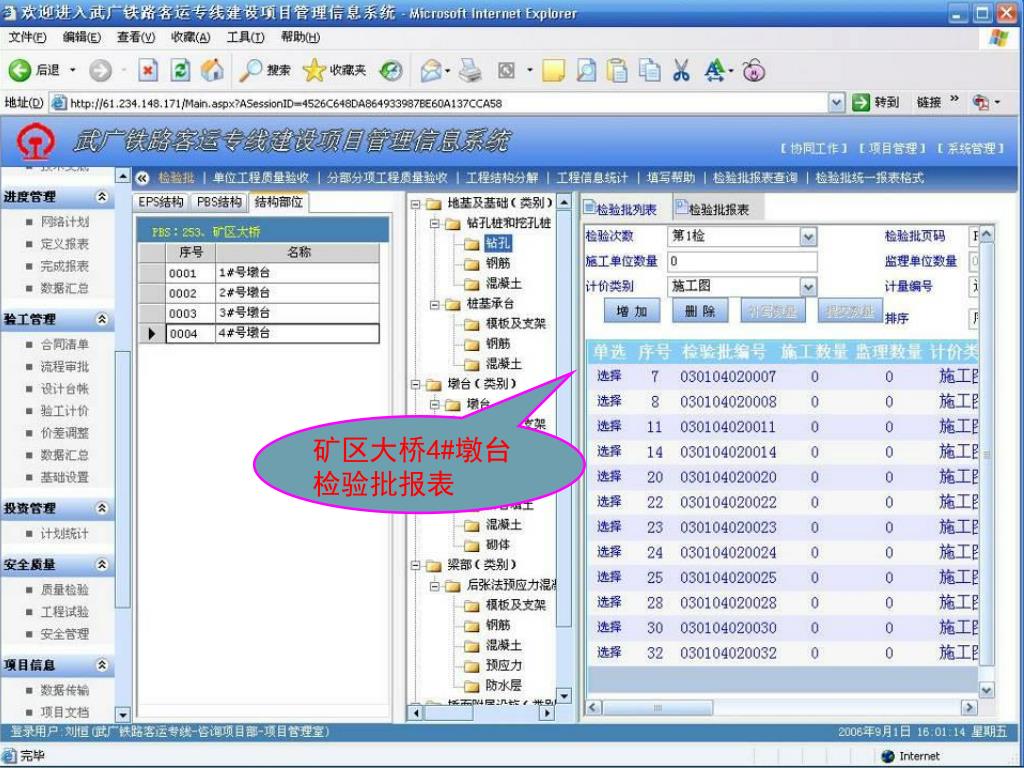
Task: Open 单位工程质量验收 in navigation bar
Action: click(x=261, y=178)
